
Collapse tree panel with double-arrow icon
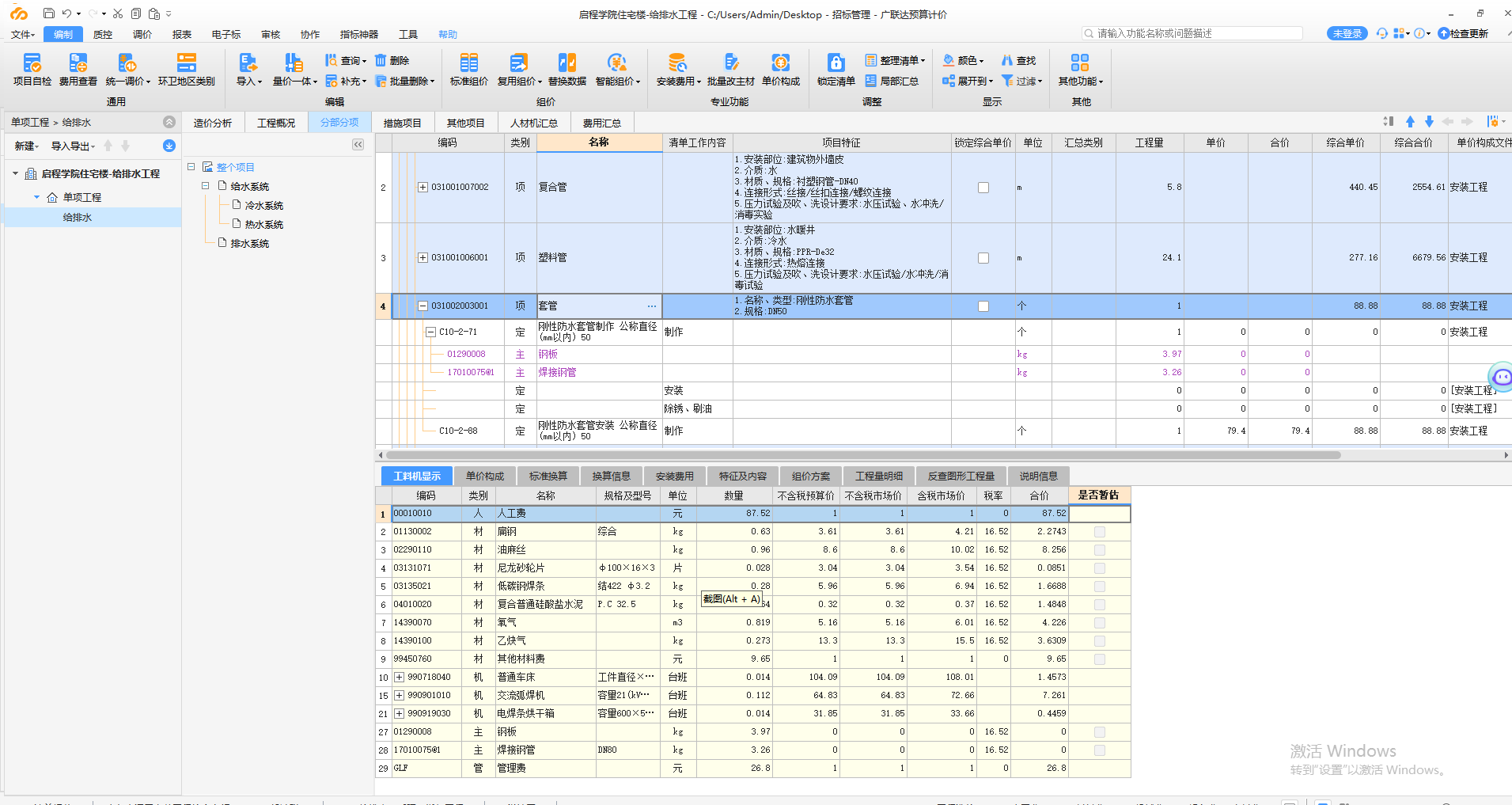pos(358,144)
